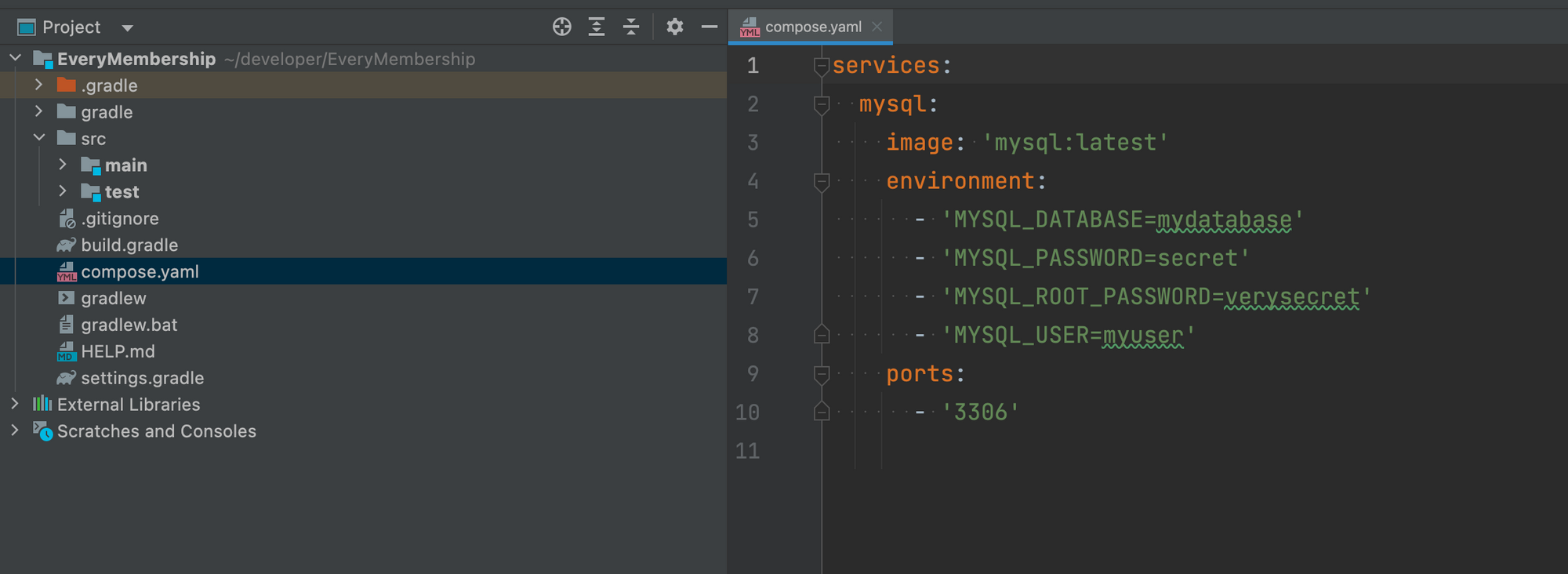The width and height of the screenshot is (1568, 574).
Task: Click the src folder icon
Action: 67,138
